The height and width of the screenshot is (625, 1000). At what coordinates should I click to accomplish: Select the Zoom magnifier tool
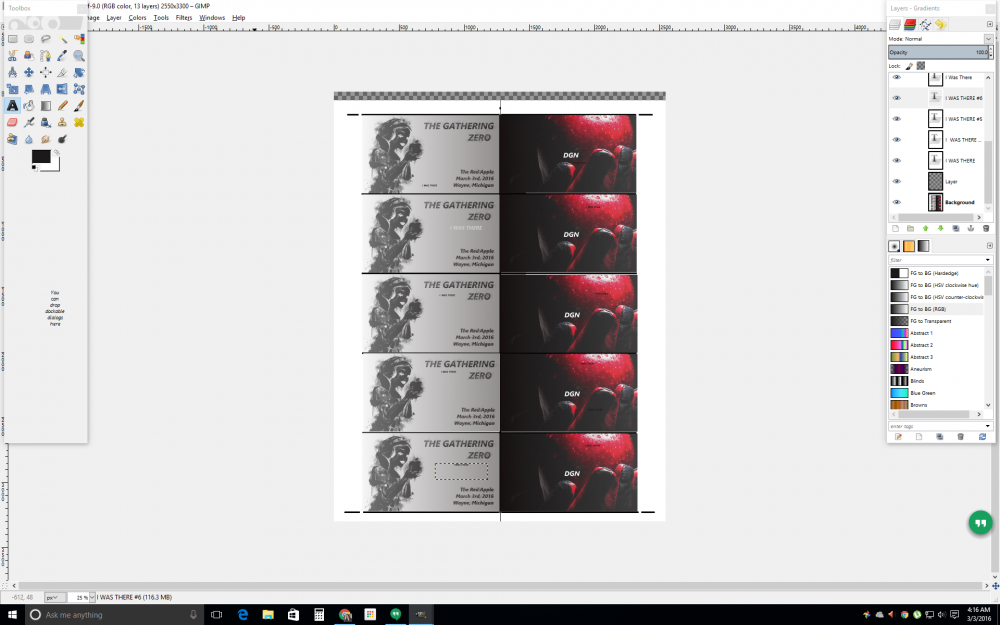[78, 56]
